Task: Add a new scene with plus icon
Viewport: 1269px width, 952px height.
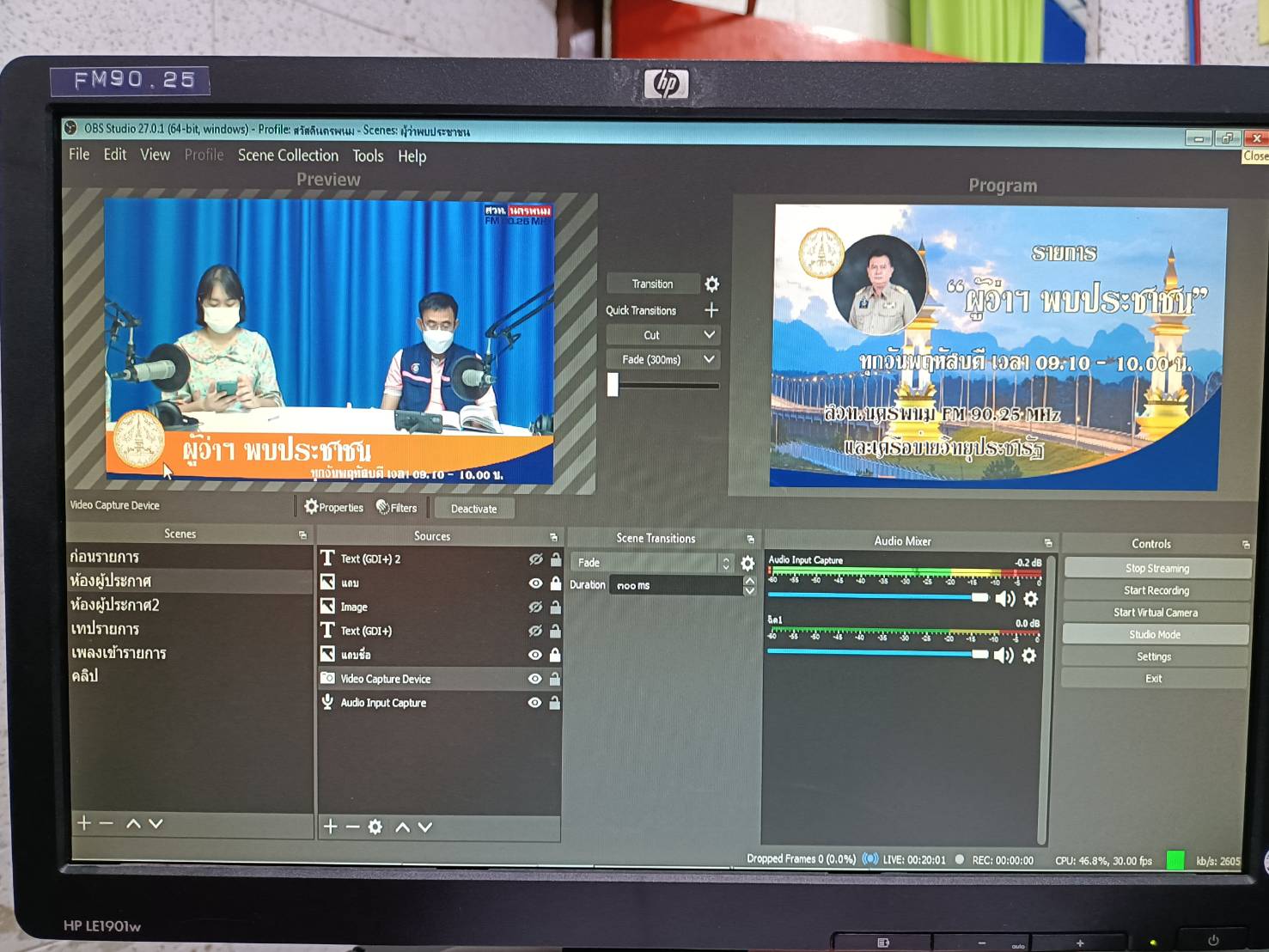Action: 83,823
